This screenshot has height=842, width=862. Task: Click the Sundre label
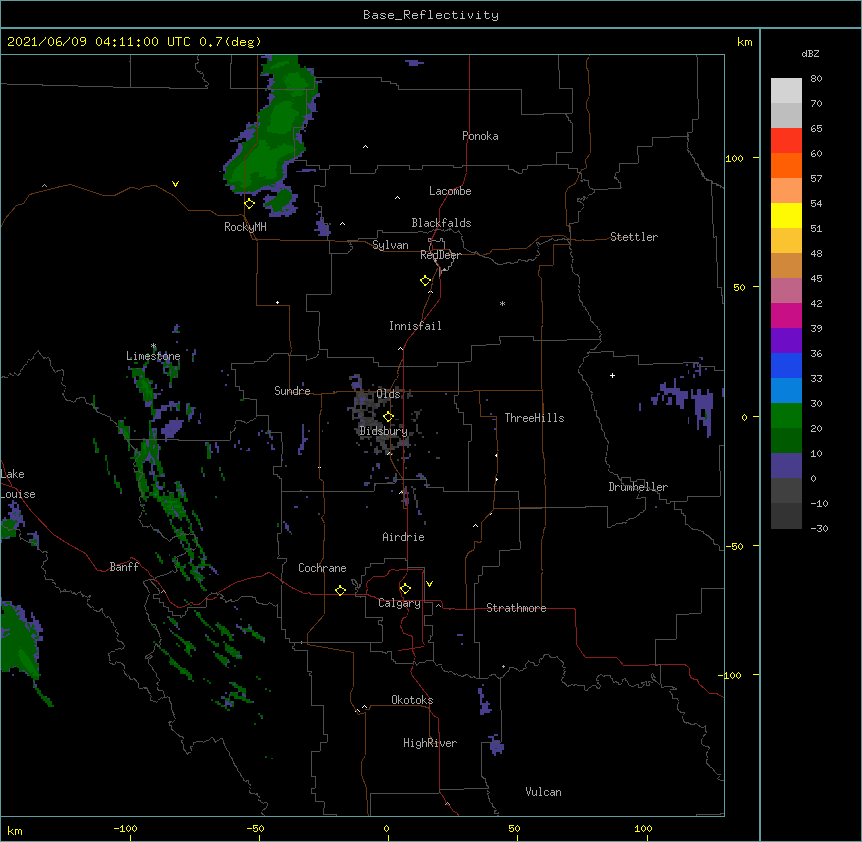pos(292,391)
